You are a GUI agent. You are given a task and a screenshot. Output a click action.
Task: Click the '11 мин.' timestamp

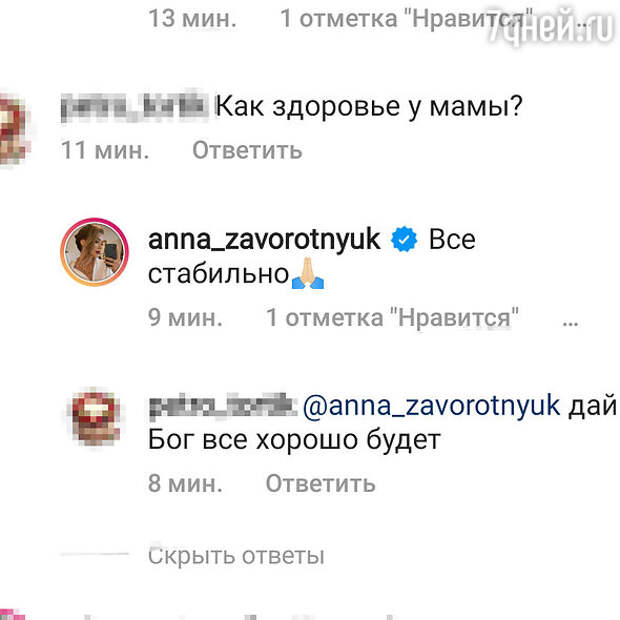click(105, 151)
